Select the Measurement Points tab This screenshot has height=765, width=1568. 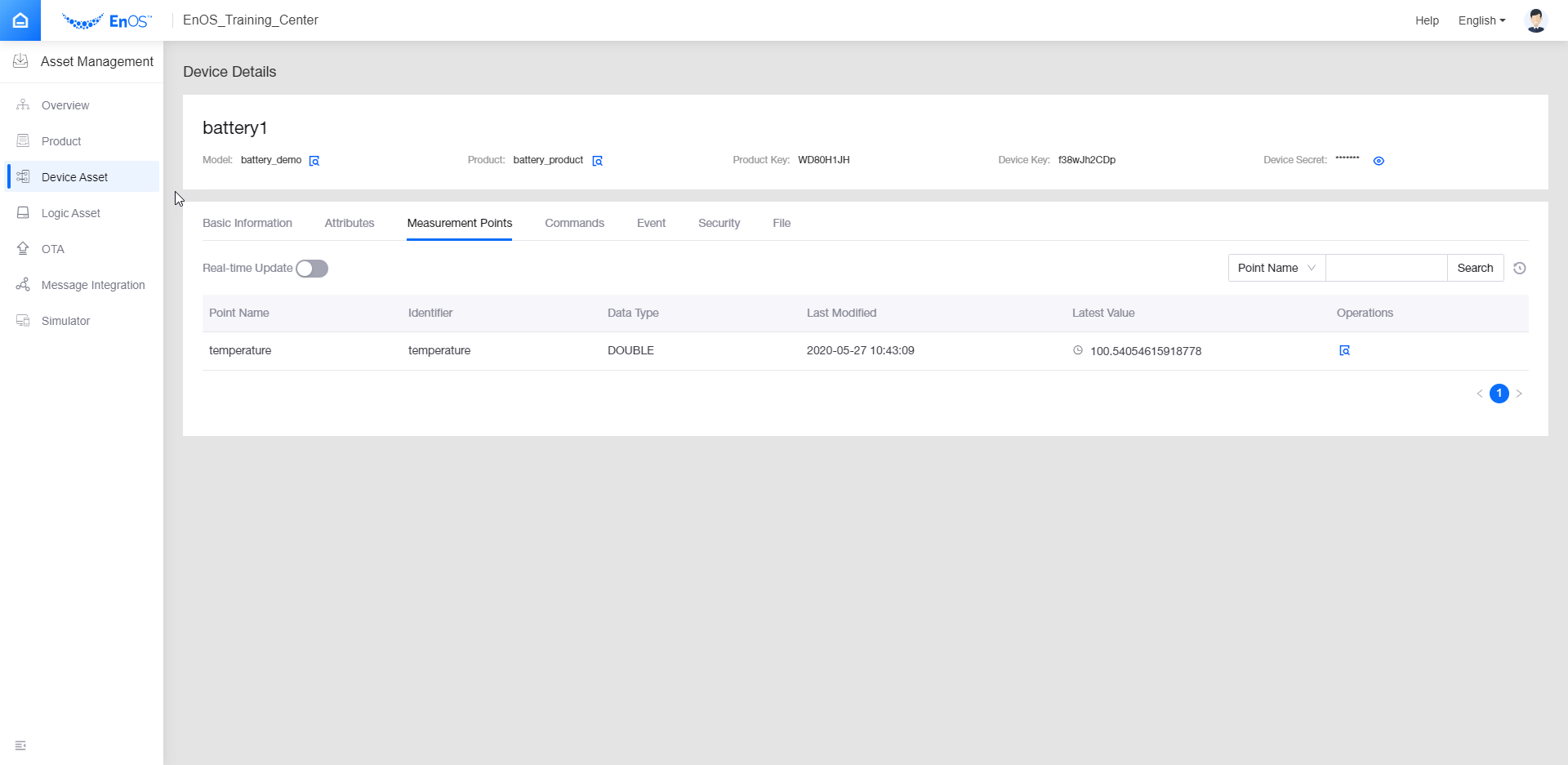(x=460, y=223)
